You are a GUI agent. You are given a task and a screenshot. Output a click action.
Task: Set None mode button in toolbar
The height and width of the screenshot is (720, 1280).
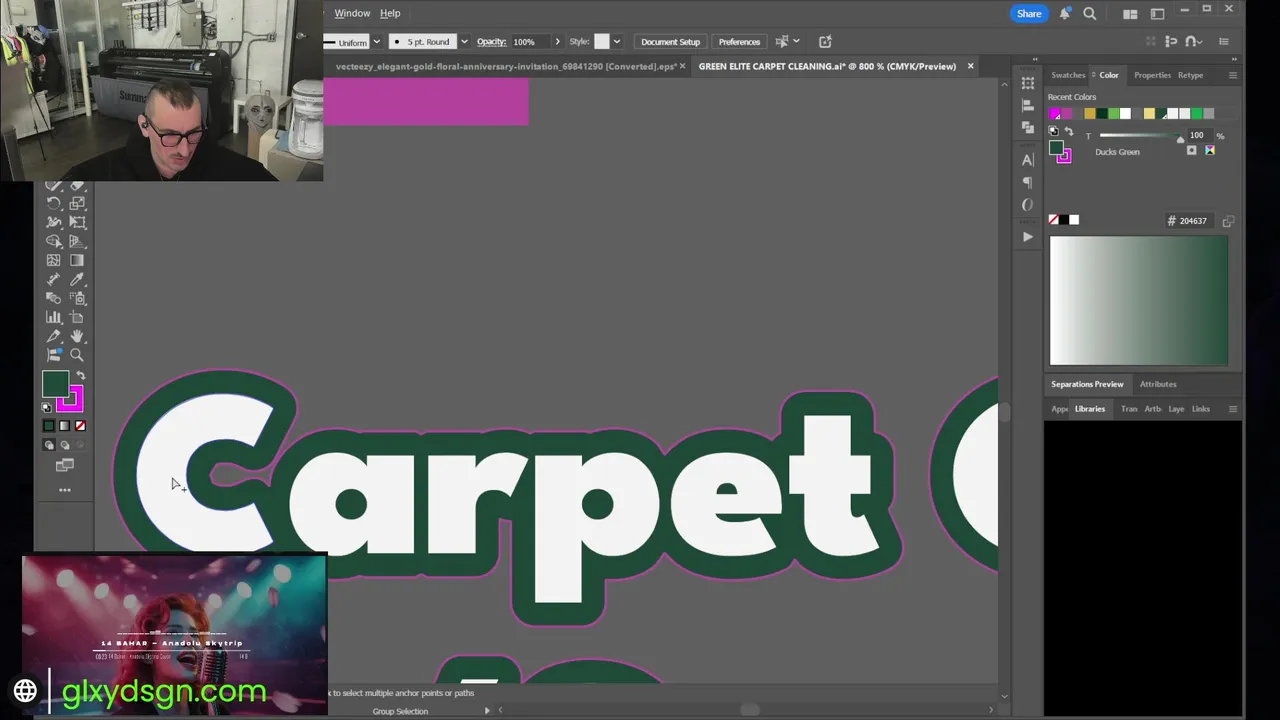click(x=81, y=426)
